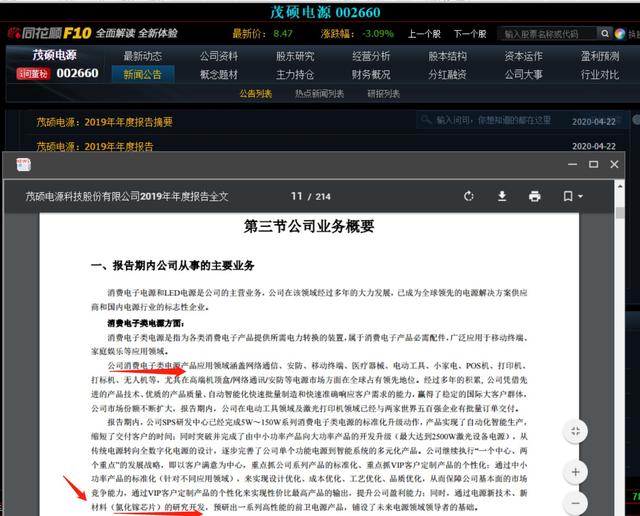Click the stock name/code search input

tap(547, 34)
